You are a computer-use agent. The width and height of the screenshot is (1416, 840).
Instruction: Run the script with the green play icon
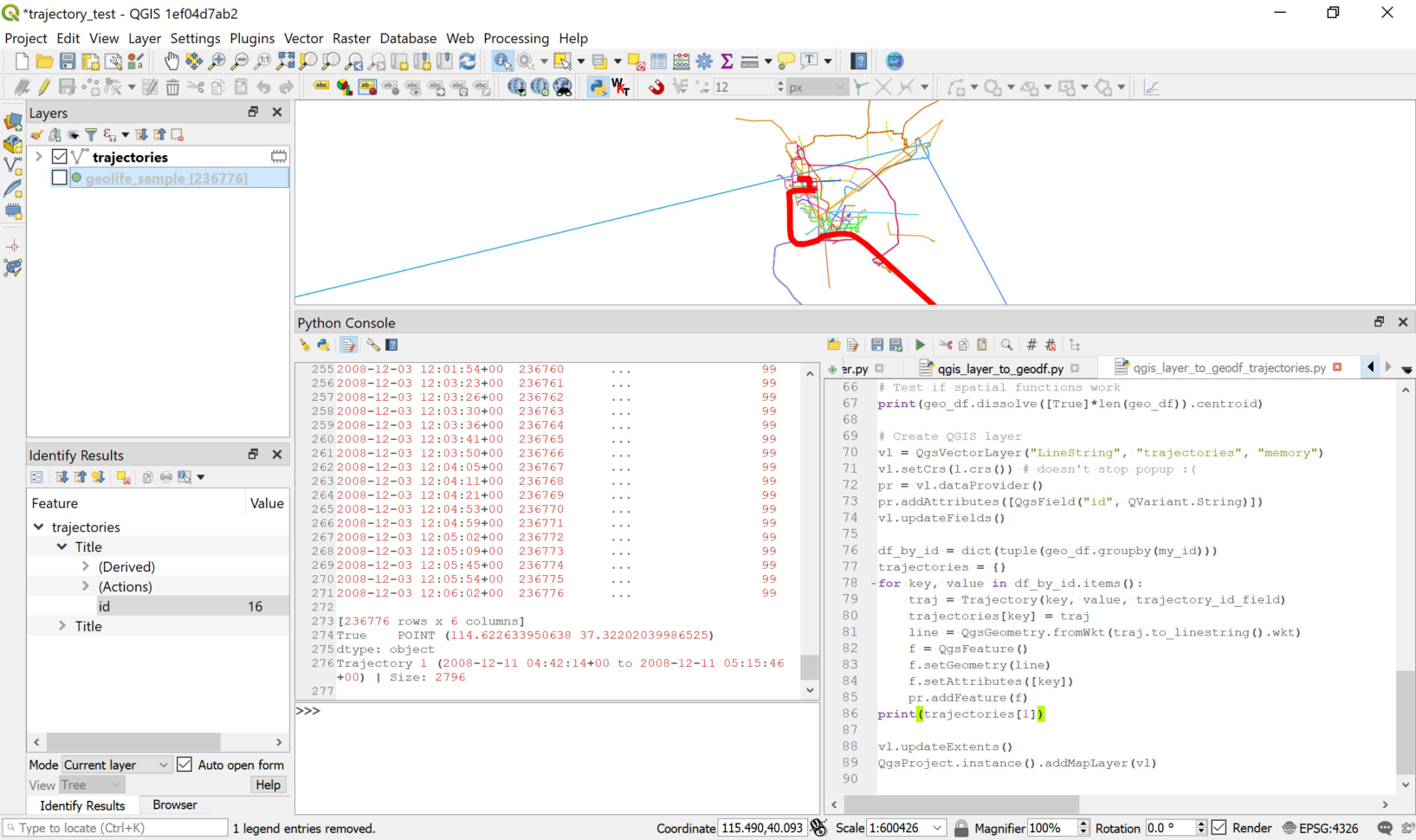click(920, 345)
